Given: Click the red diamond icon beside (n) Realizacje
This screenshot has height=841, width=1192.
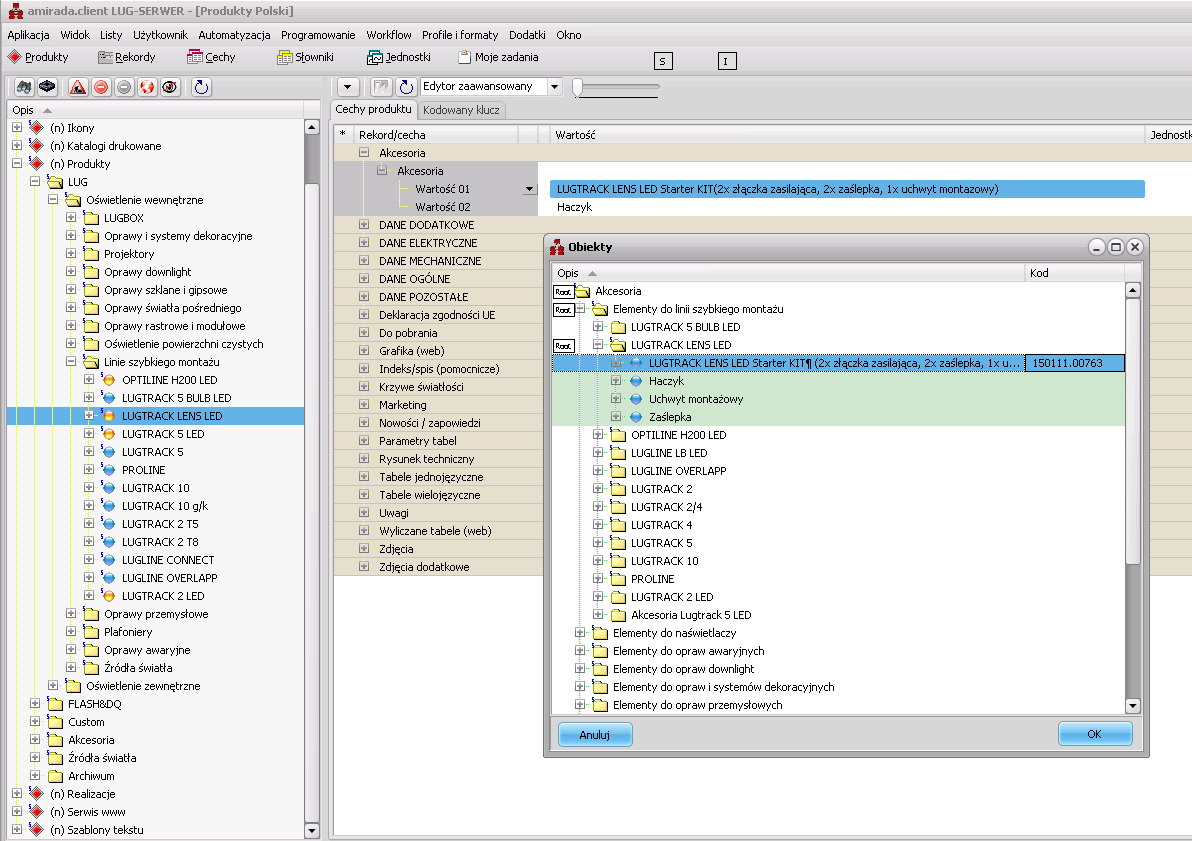Looking at the screenshot, I should [36, 793].
